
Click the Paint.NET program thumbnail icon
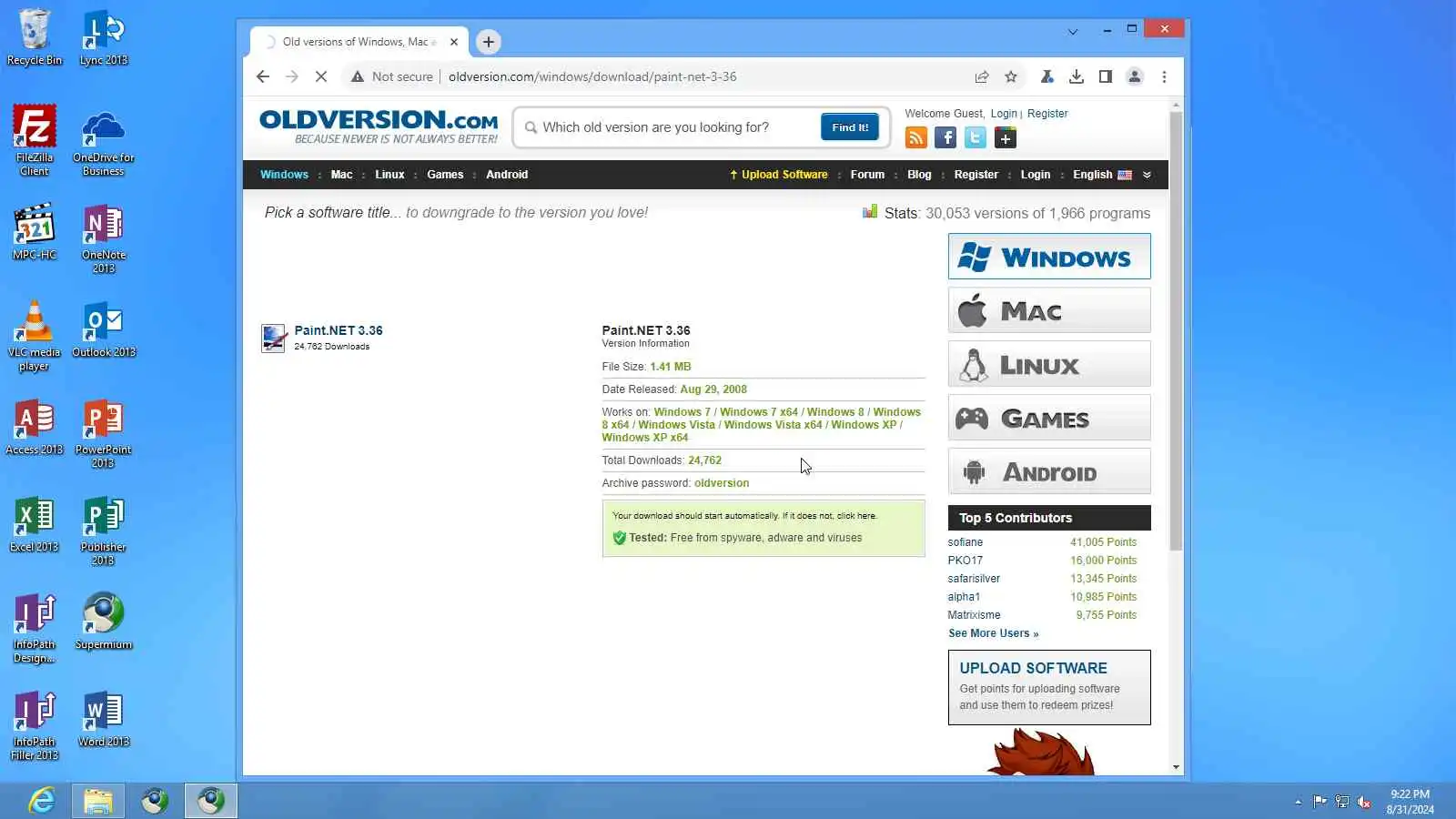click(x=274, y=338)
